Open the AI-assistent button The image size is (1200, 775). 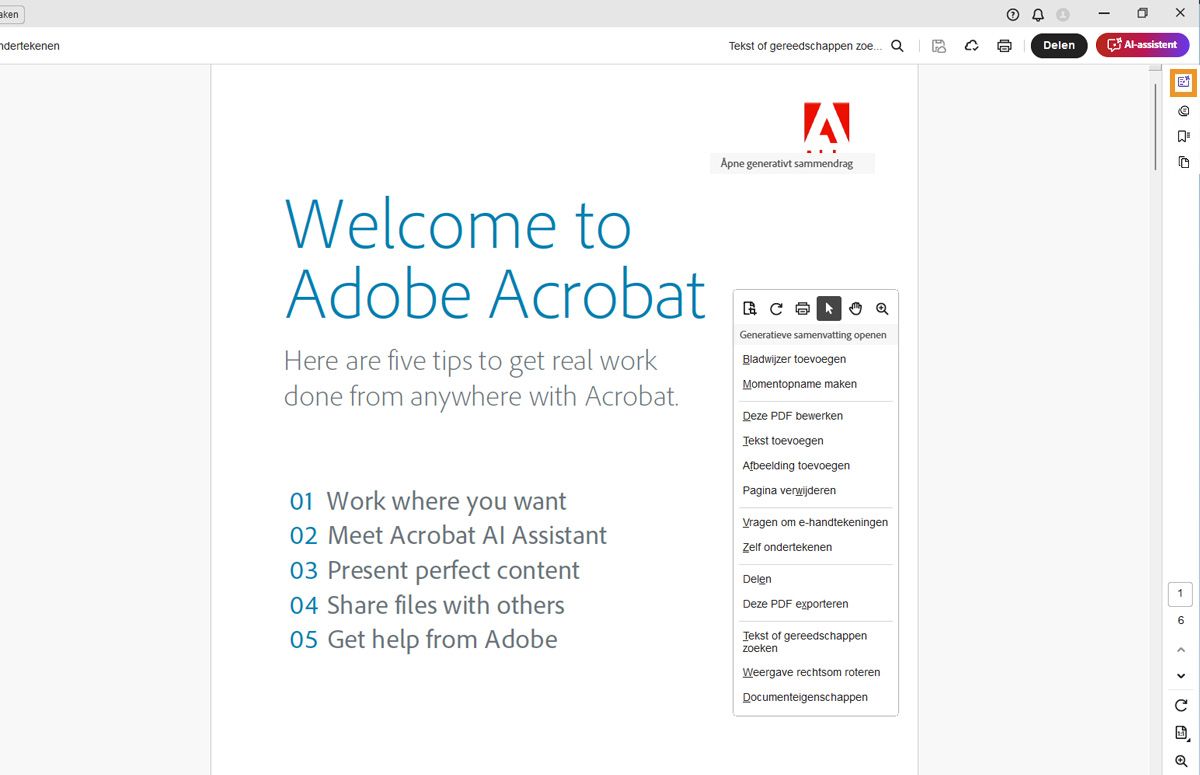click(1143, 45)
